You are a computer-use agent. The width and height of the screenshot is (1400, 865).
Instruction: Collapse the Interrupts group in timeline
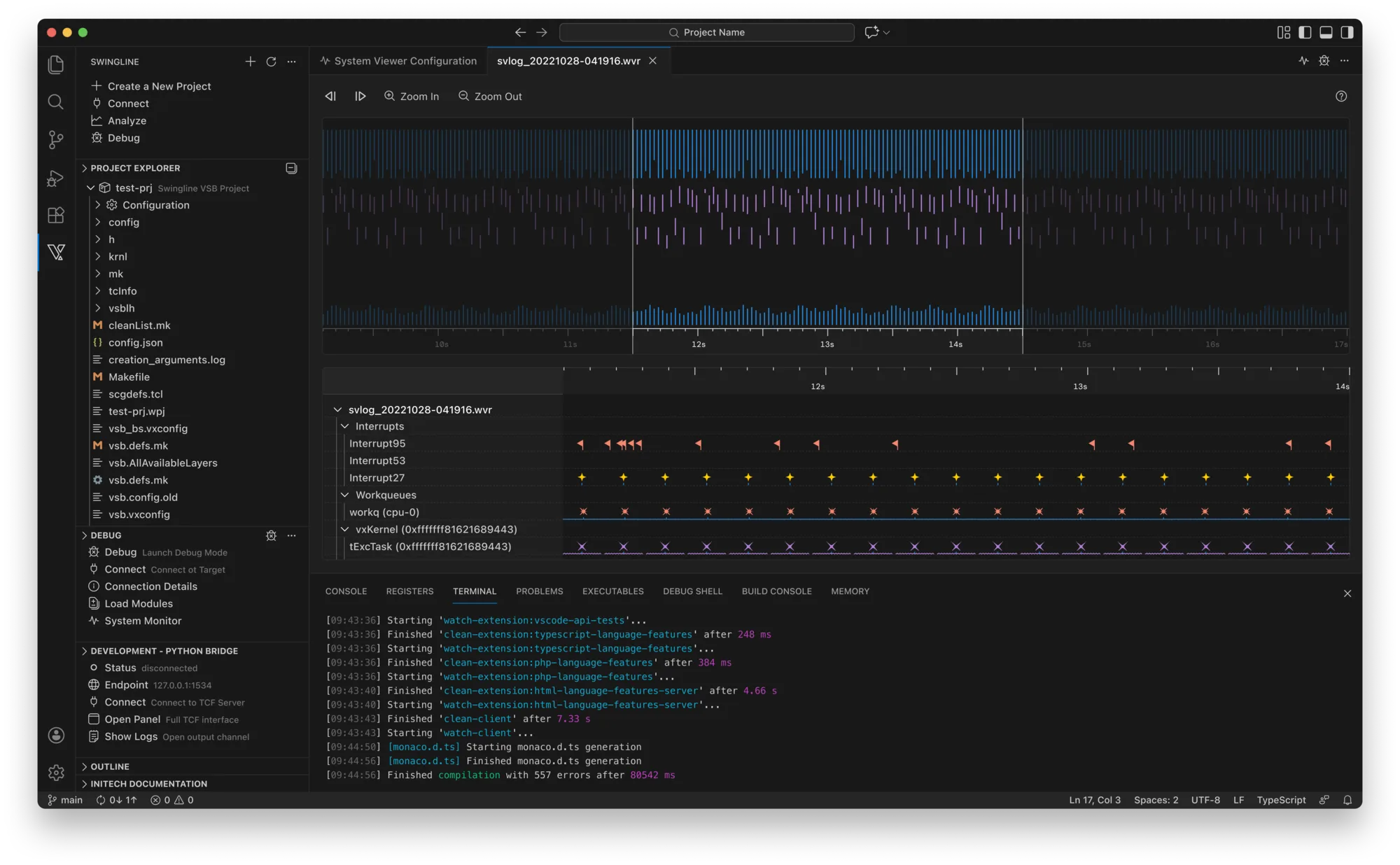(344, 426)
